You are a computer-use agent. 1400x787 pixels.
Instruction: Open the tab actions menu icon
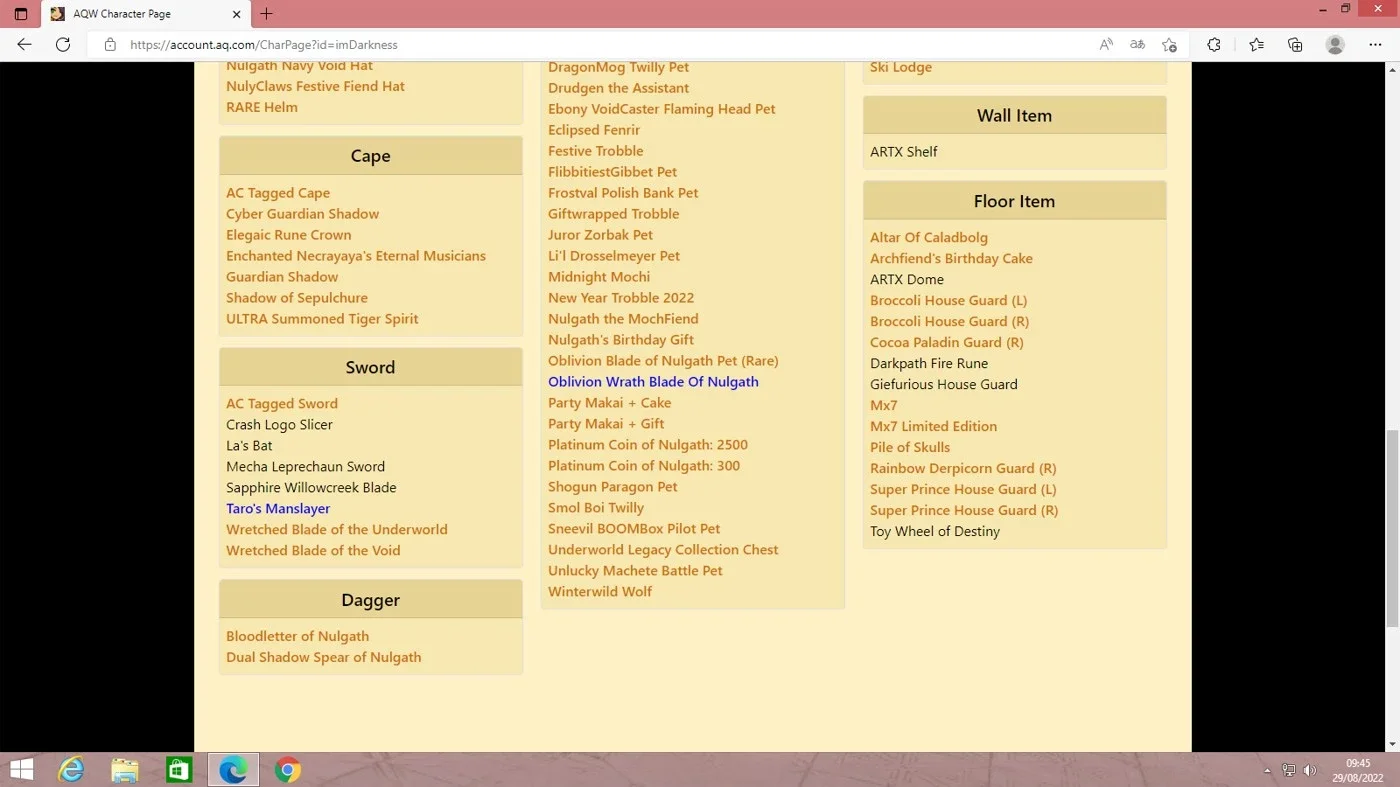click(x=21, y=14)
